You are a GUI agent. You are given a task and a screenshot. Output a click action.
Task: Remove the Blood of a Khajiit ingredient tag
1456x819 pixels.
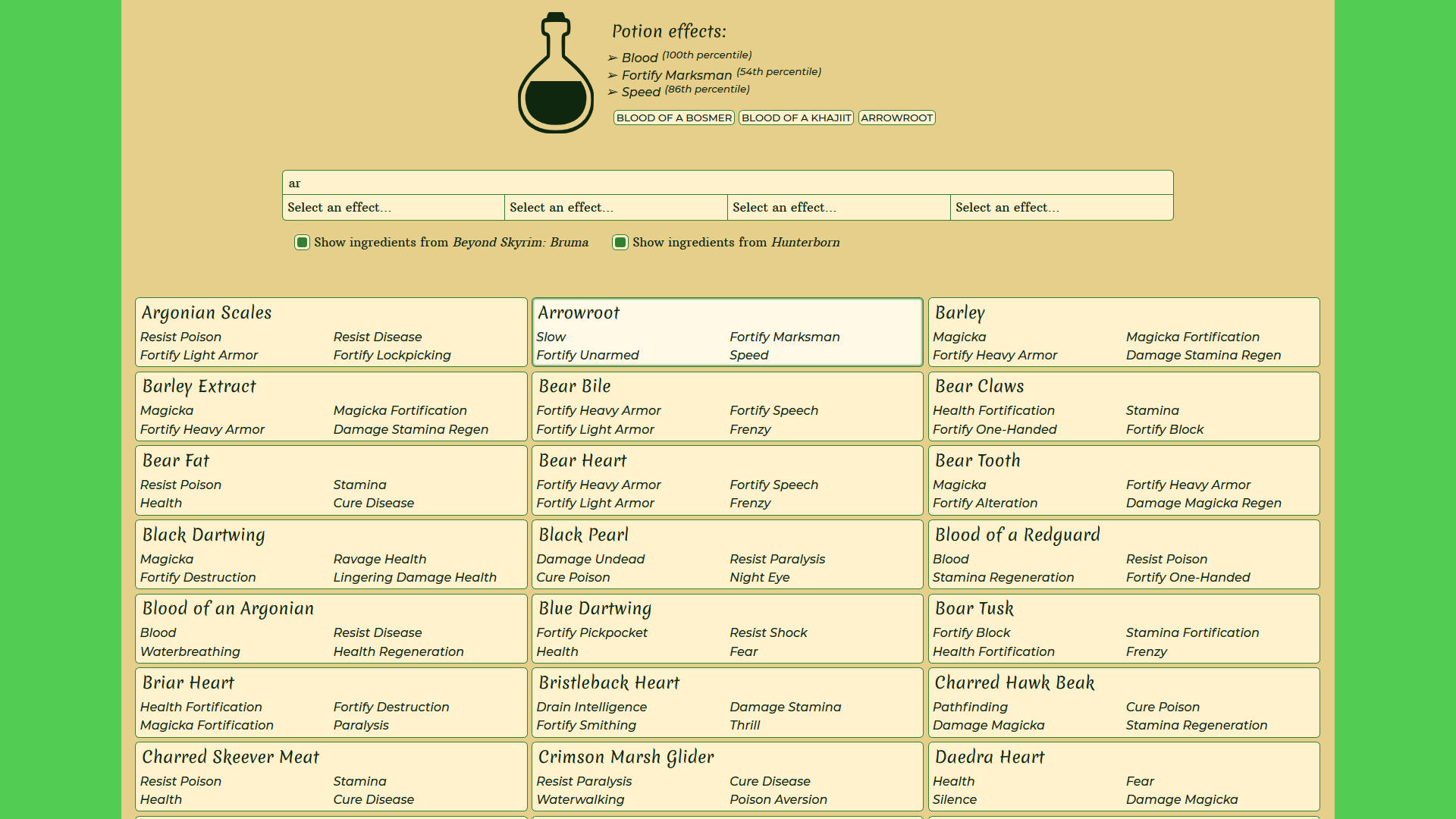point(796,118)
